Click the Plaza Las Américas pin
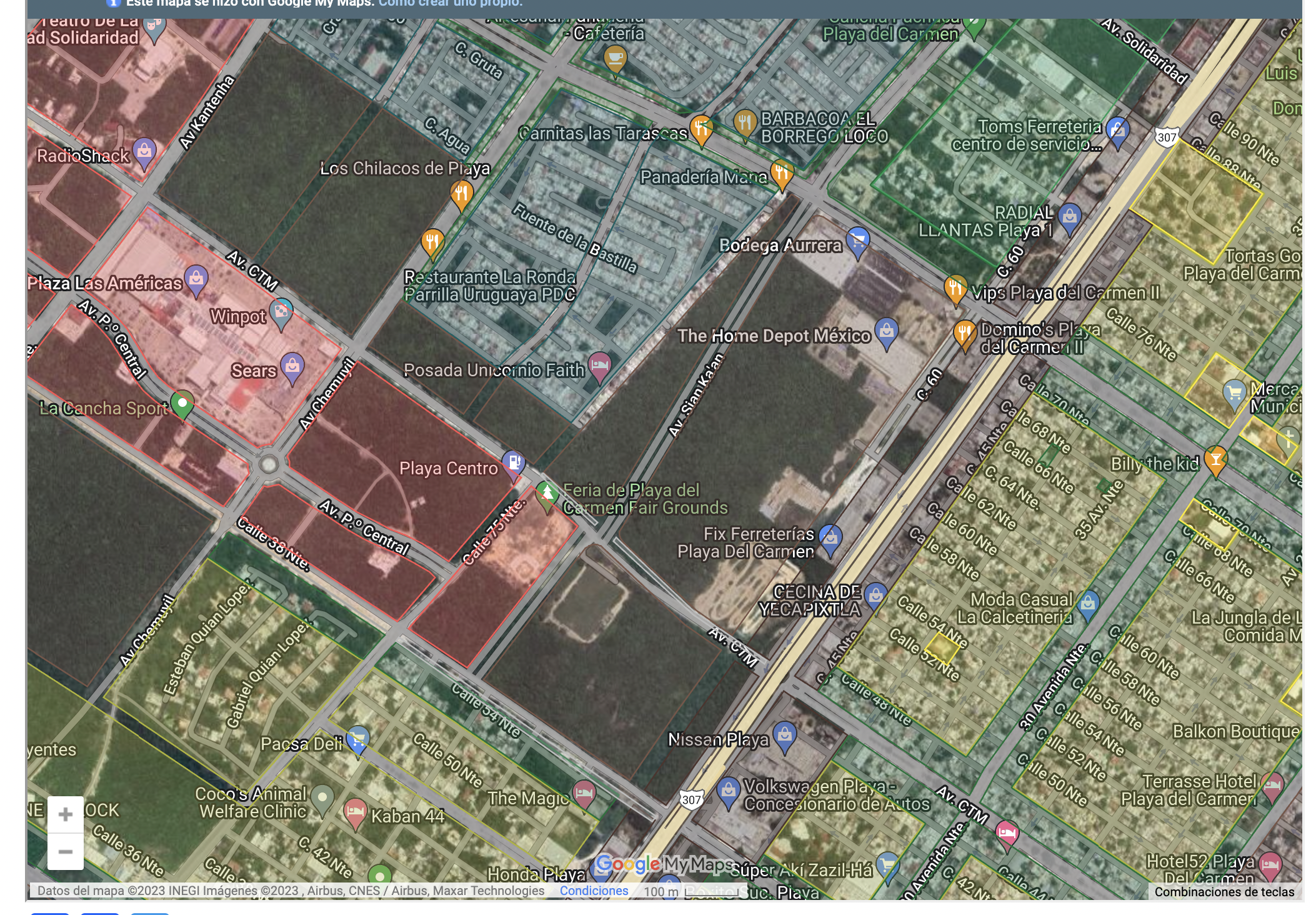This screenshot has width=1316, height=915. click(196, 277)
